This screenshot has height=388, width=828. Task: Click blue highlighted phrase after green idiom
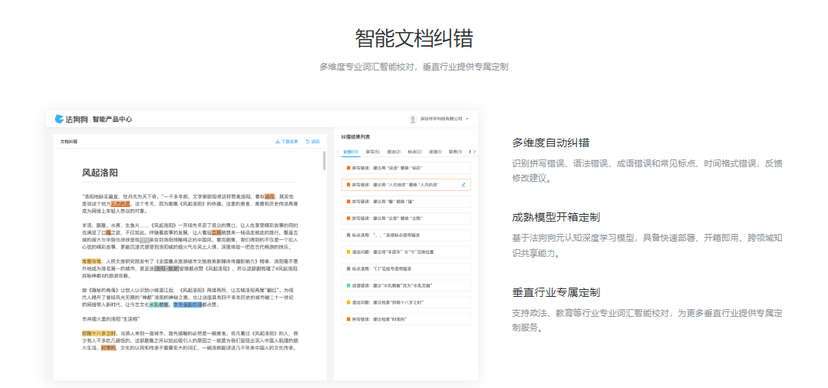[x=187, y=305]
